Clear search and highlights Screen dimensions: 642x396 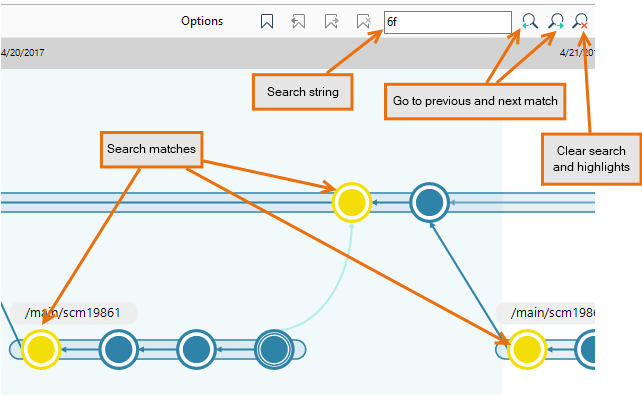coord(581,21)
